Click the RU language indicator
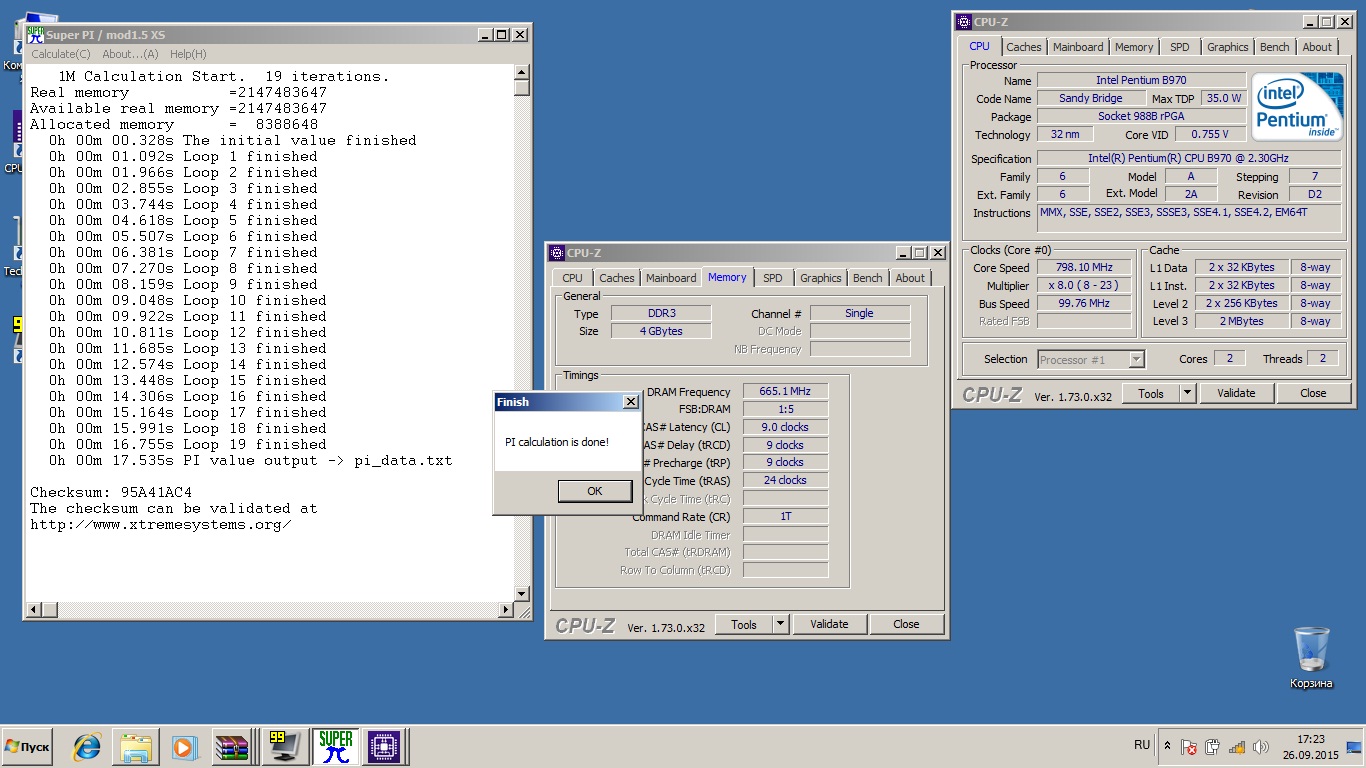Image resolution: width=1366 pixels, height=768 pixels. coord(1142,745)
